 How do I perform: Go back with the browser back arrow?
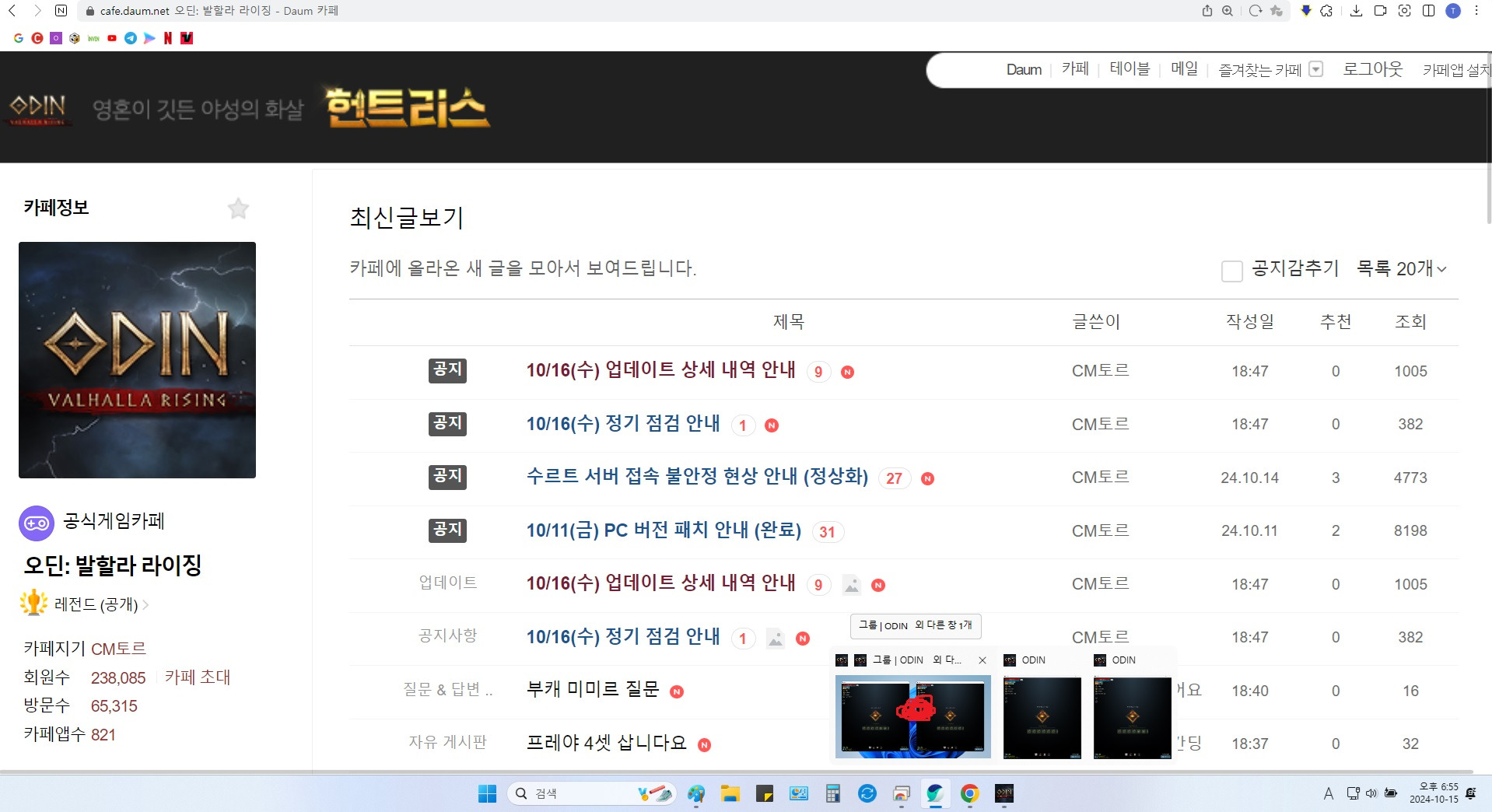point(12,11)
